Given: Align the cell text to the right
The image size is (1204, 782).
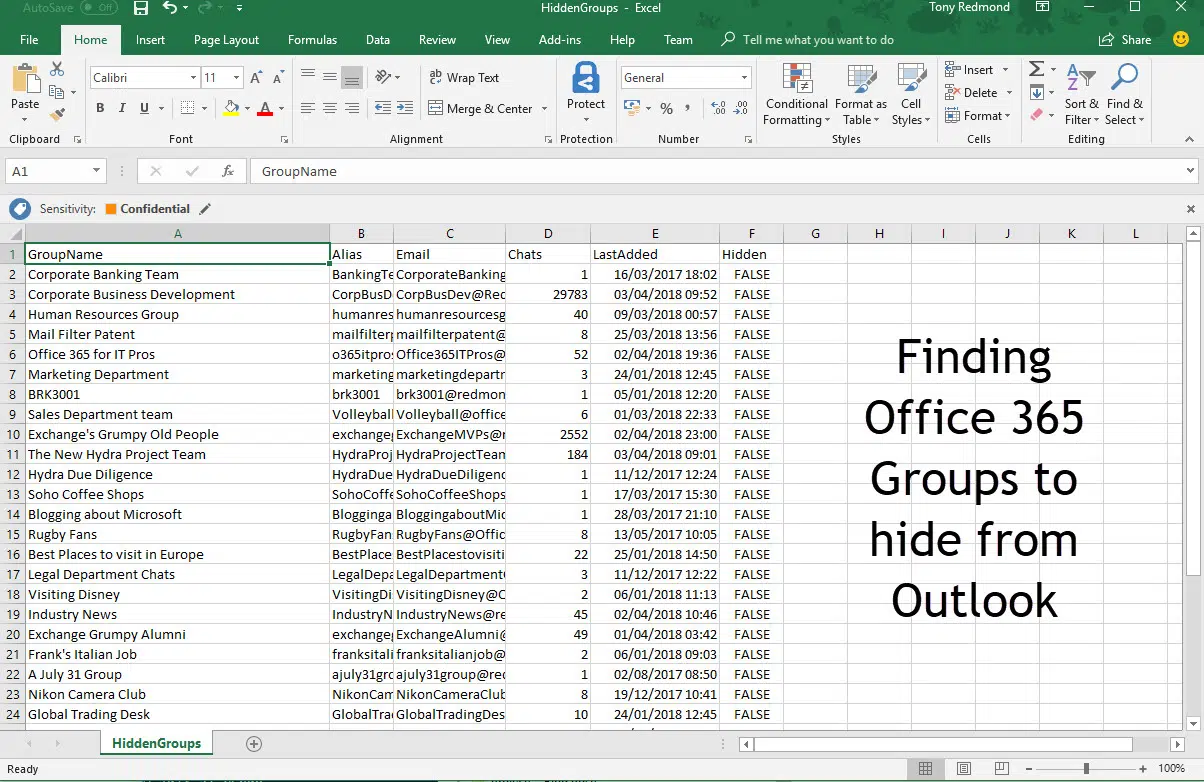Looking at the screenshot, I should click(x=351, y=108).
